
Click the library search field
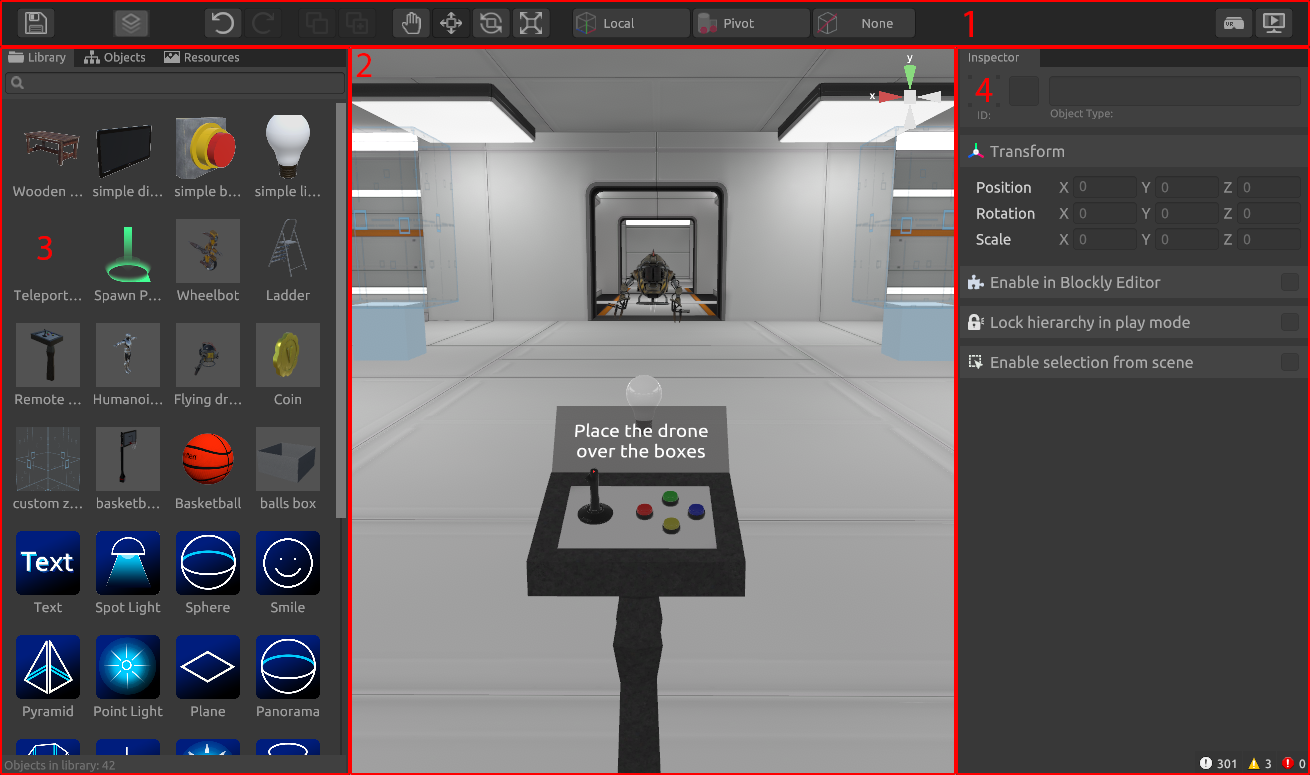click(x=175, y=83)
